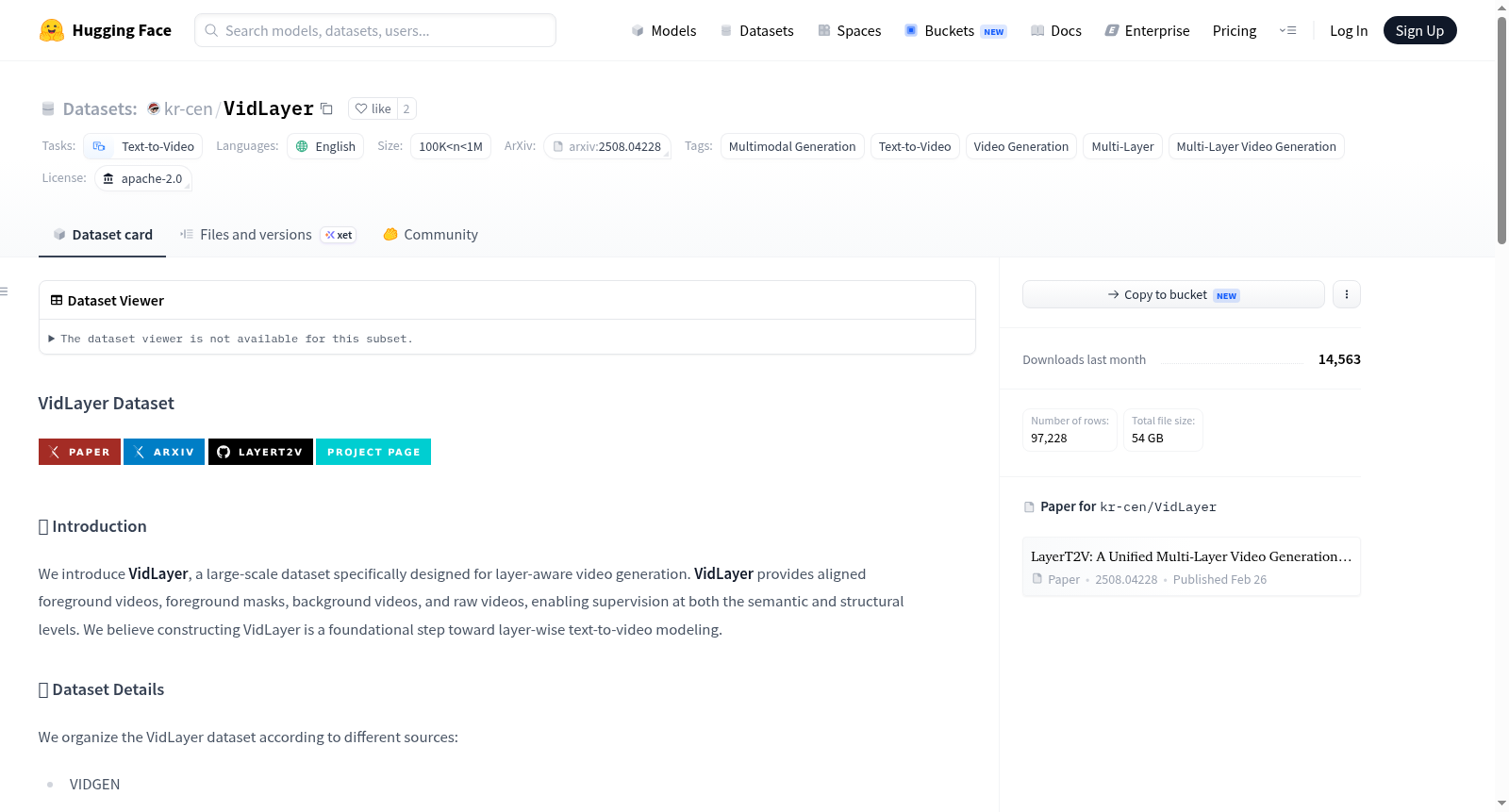Click the Number of rows 97,228 box
The width and height of the screenshot is (1509, 812).
[x=1070, y=430]
